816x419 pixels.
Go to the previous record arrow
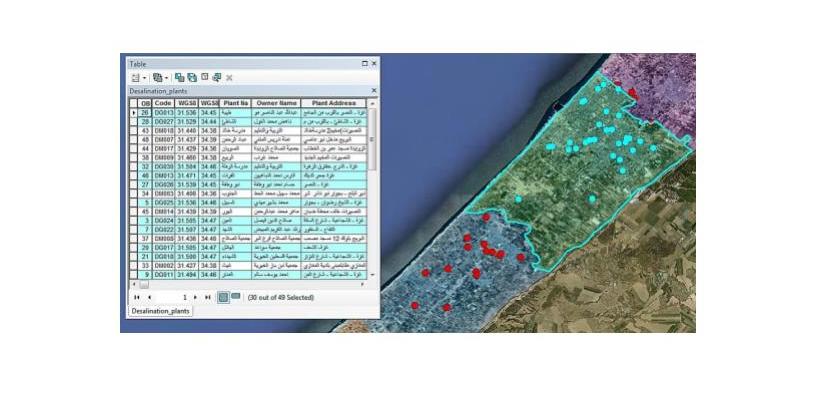[149, 297]
